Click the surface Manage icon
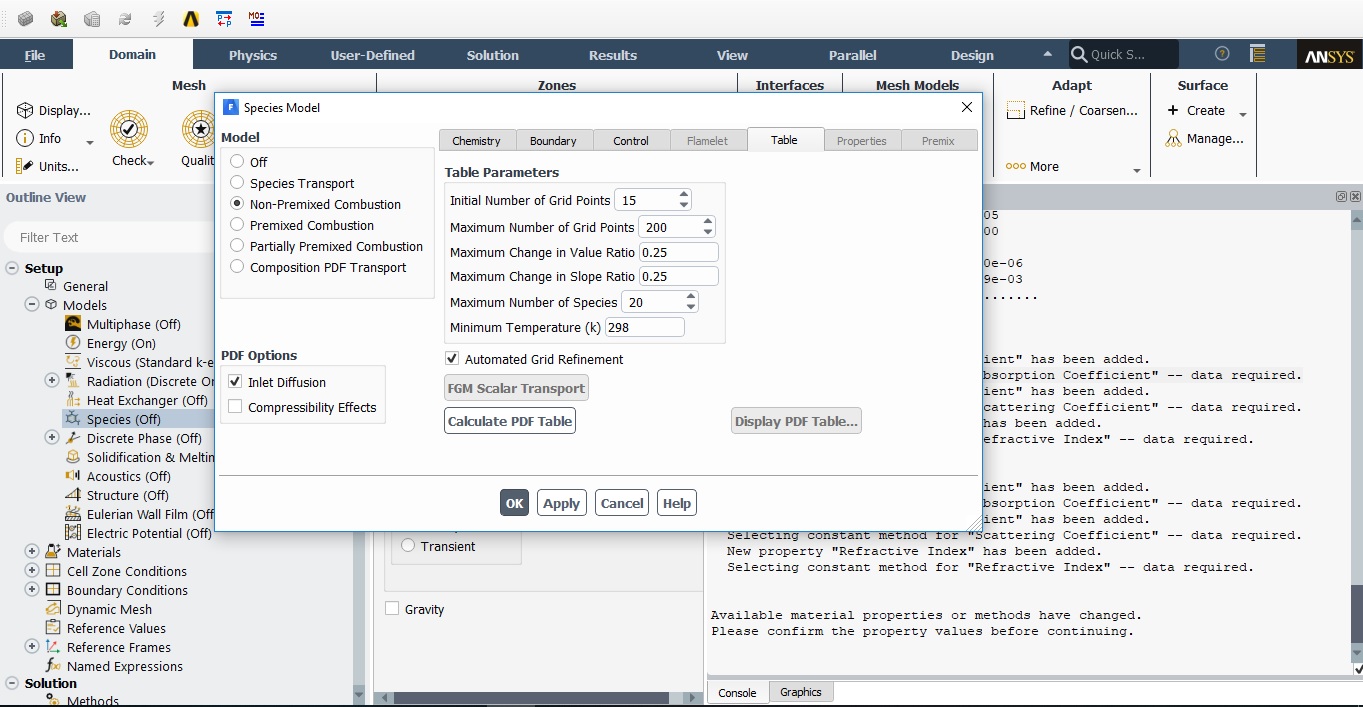Image resolution: width=1363 pixels, height=707 pixels. pos(1174,138)
